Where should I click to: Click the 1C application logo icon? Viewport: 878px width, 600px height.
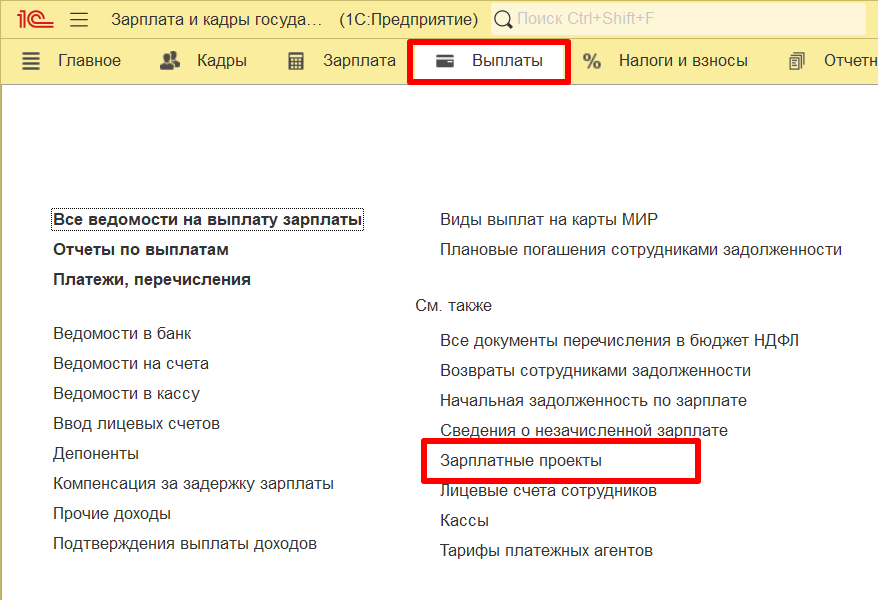pos(34,19)
